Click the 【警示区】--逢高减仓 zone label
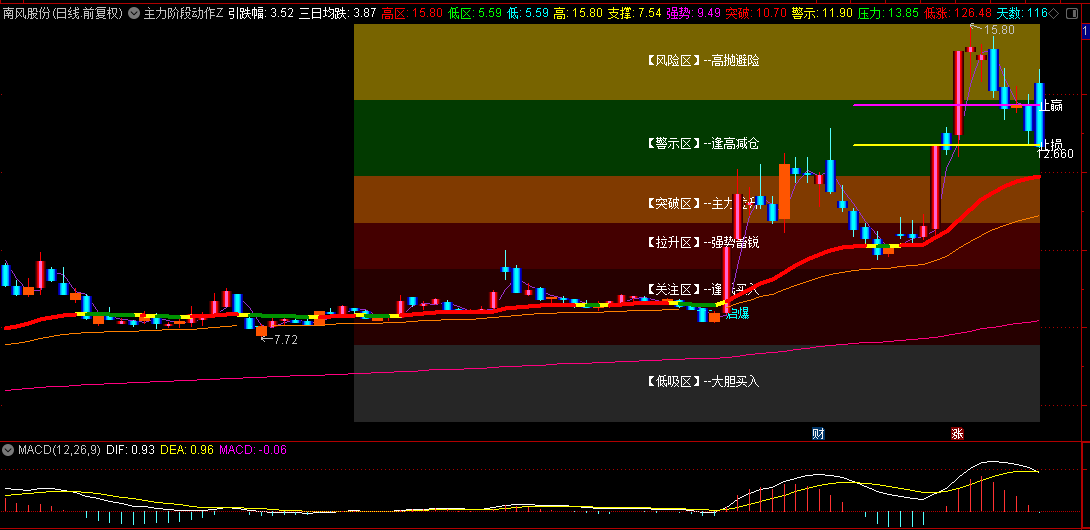Screen dimensions: 1090x530 point(703,144)
